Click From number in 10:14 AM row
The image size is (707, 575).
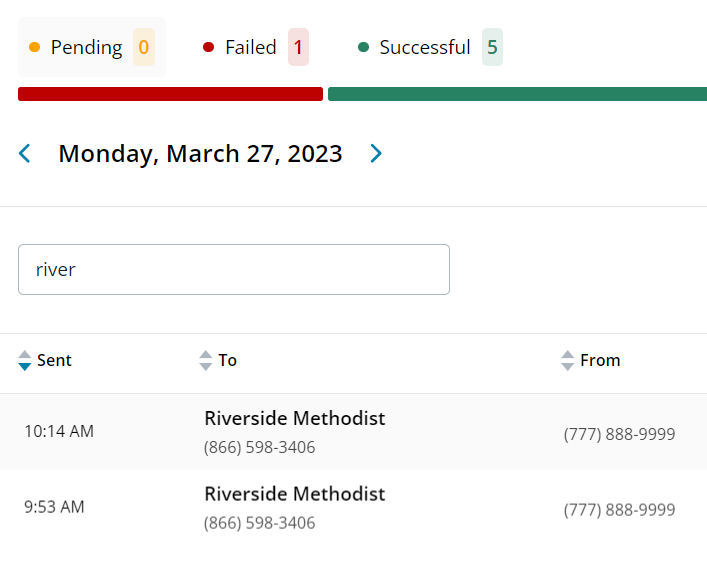pos(619,434)
